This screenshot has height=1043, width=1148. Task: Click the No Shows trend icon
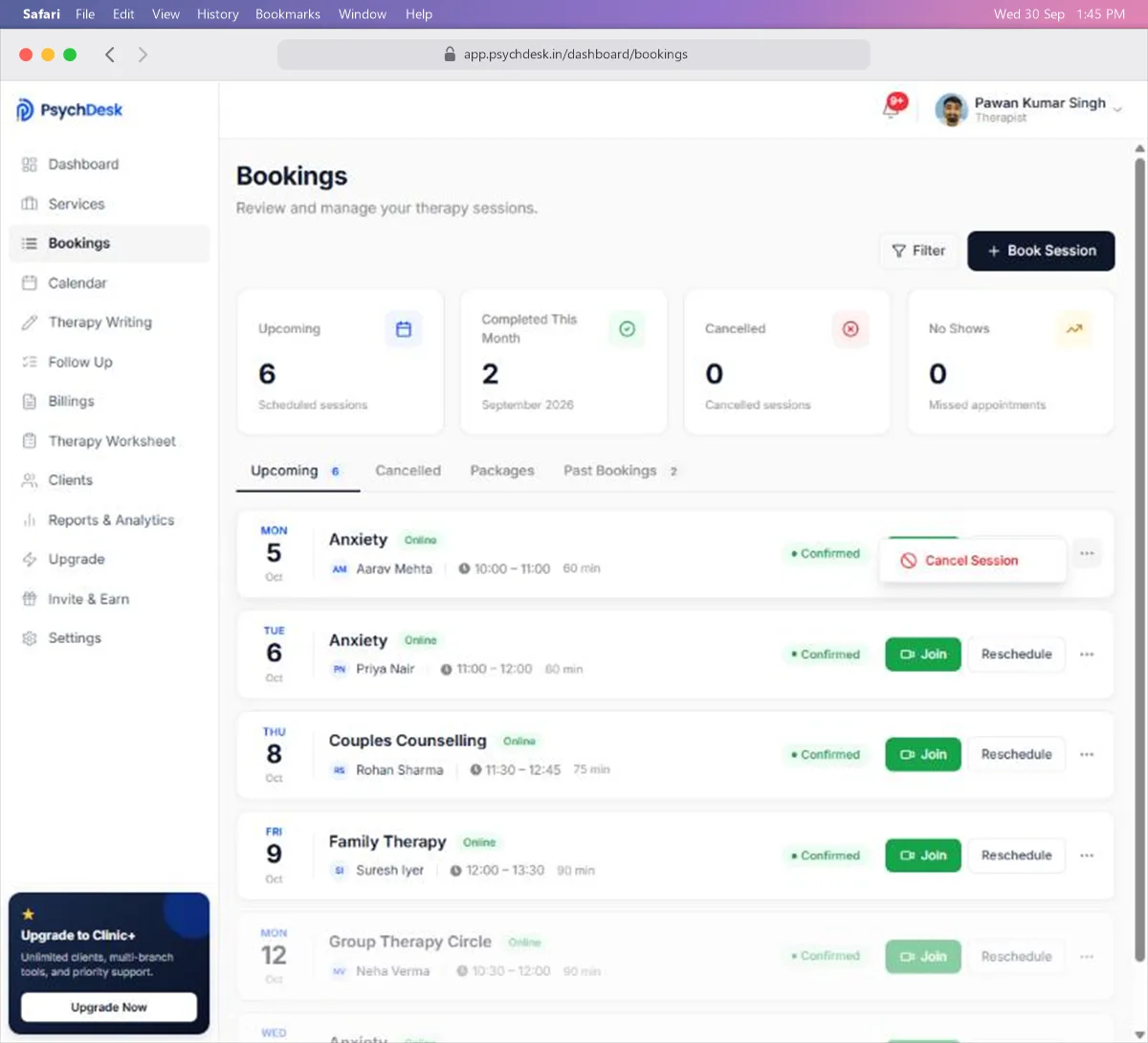click(x=1074, y=329)
